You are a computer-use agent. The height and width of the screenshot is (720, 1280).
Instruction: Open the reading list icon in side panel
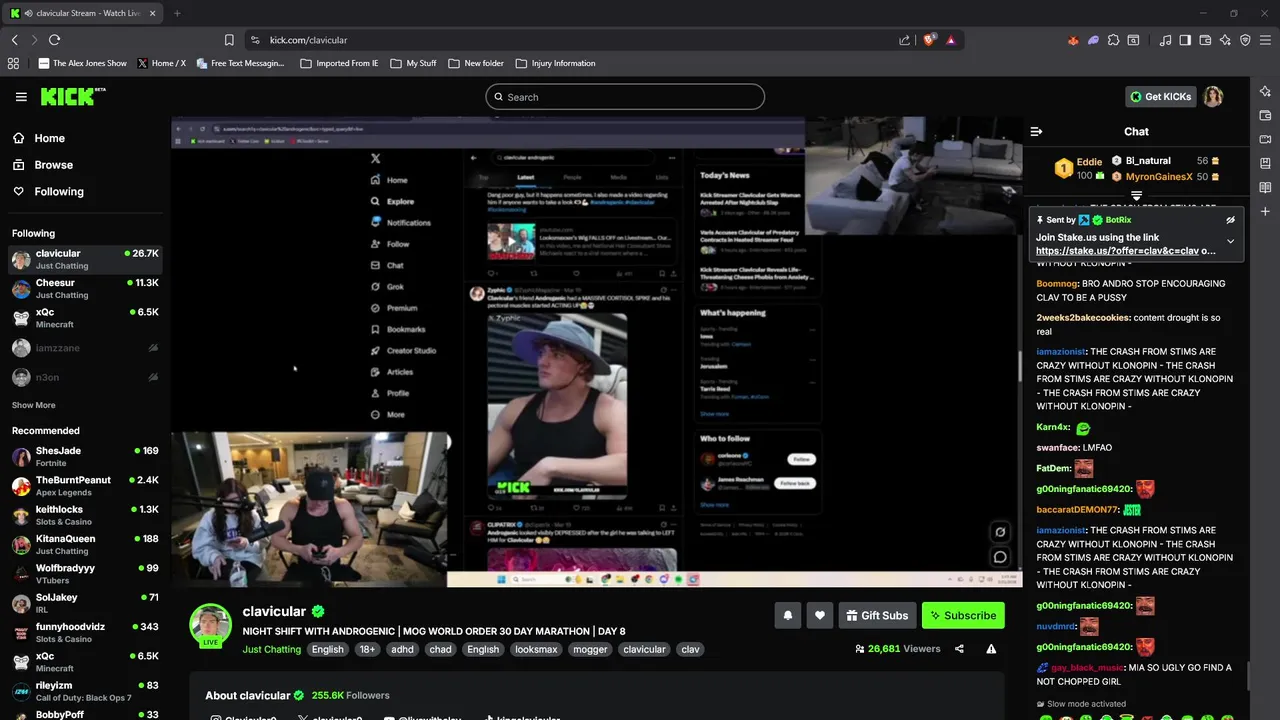[1265, 187]
